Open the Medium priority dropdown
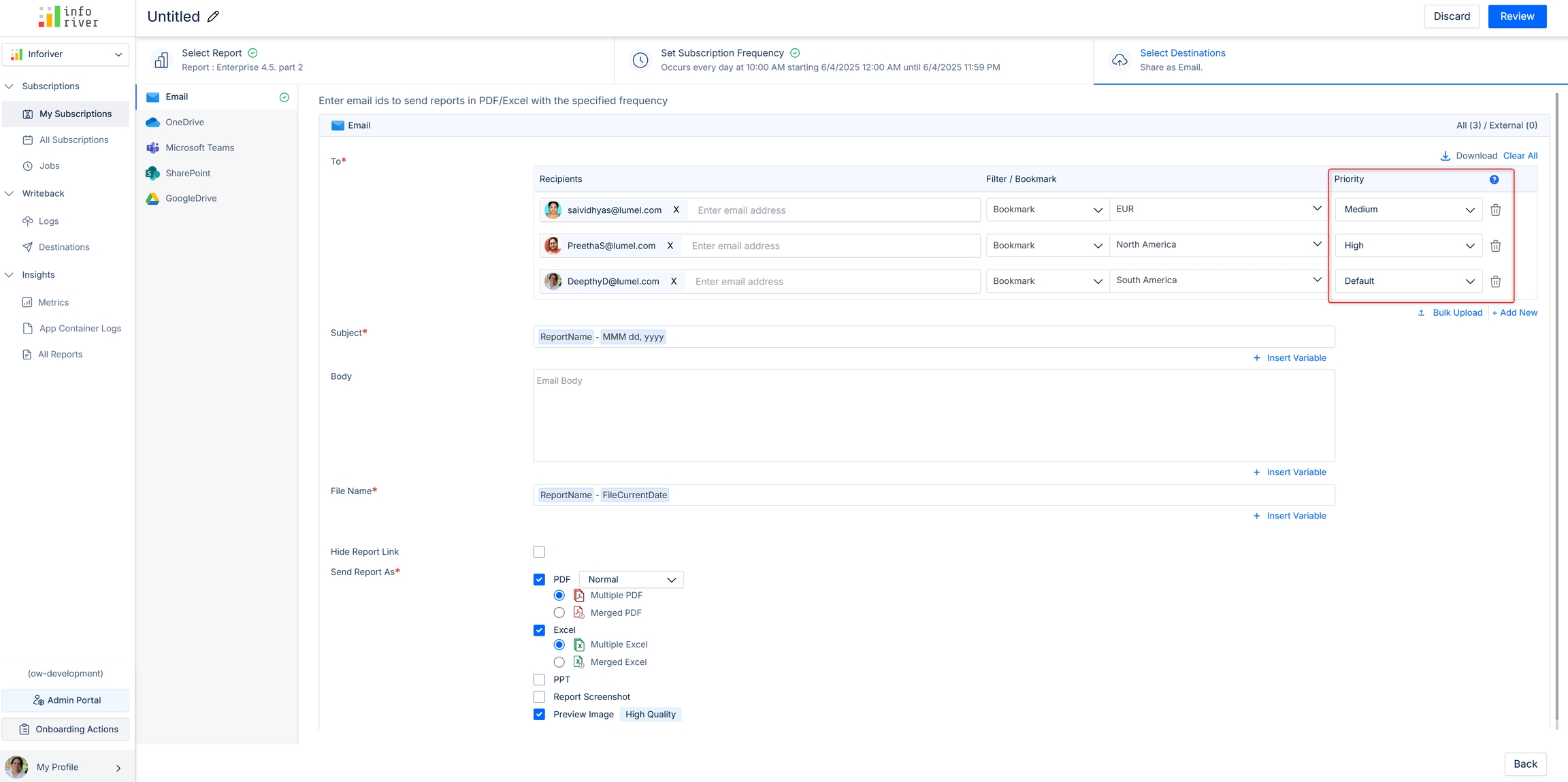The image size is (1568, 782). [1407, 210]
